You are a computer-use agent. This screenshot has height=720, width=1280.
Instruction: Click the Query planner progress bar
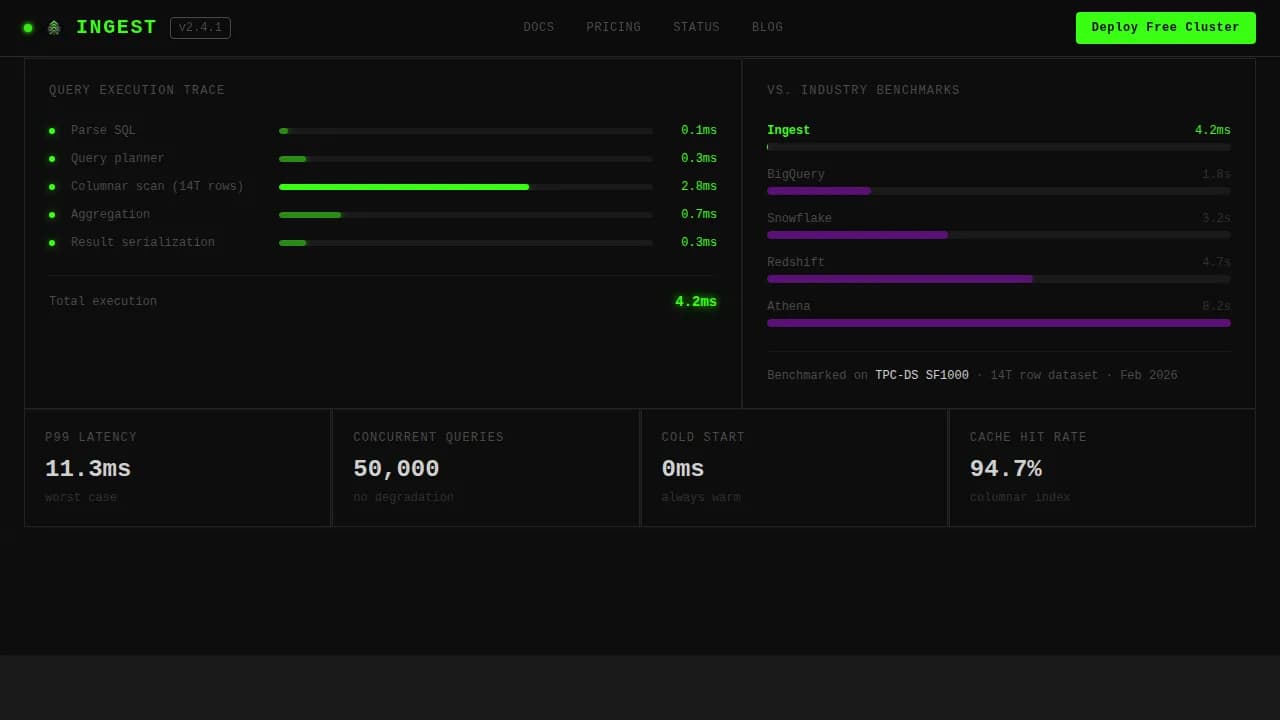coord(466,159)
